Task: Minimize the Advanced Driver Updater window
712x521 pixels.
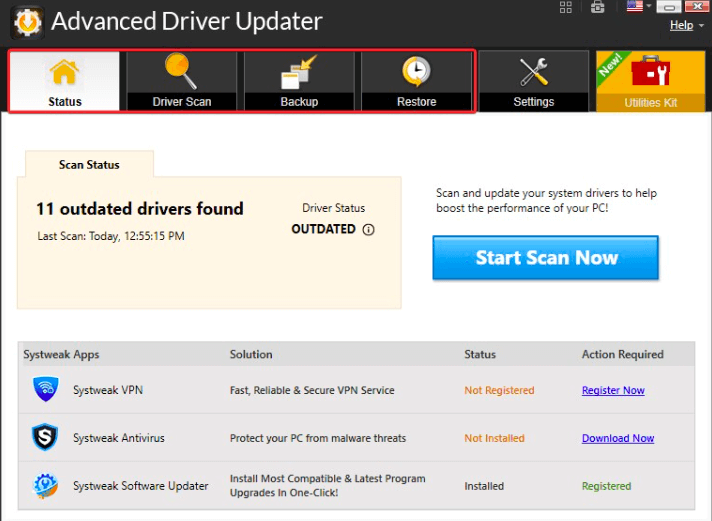Action: (x=669, y=6)
